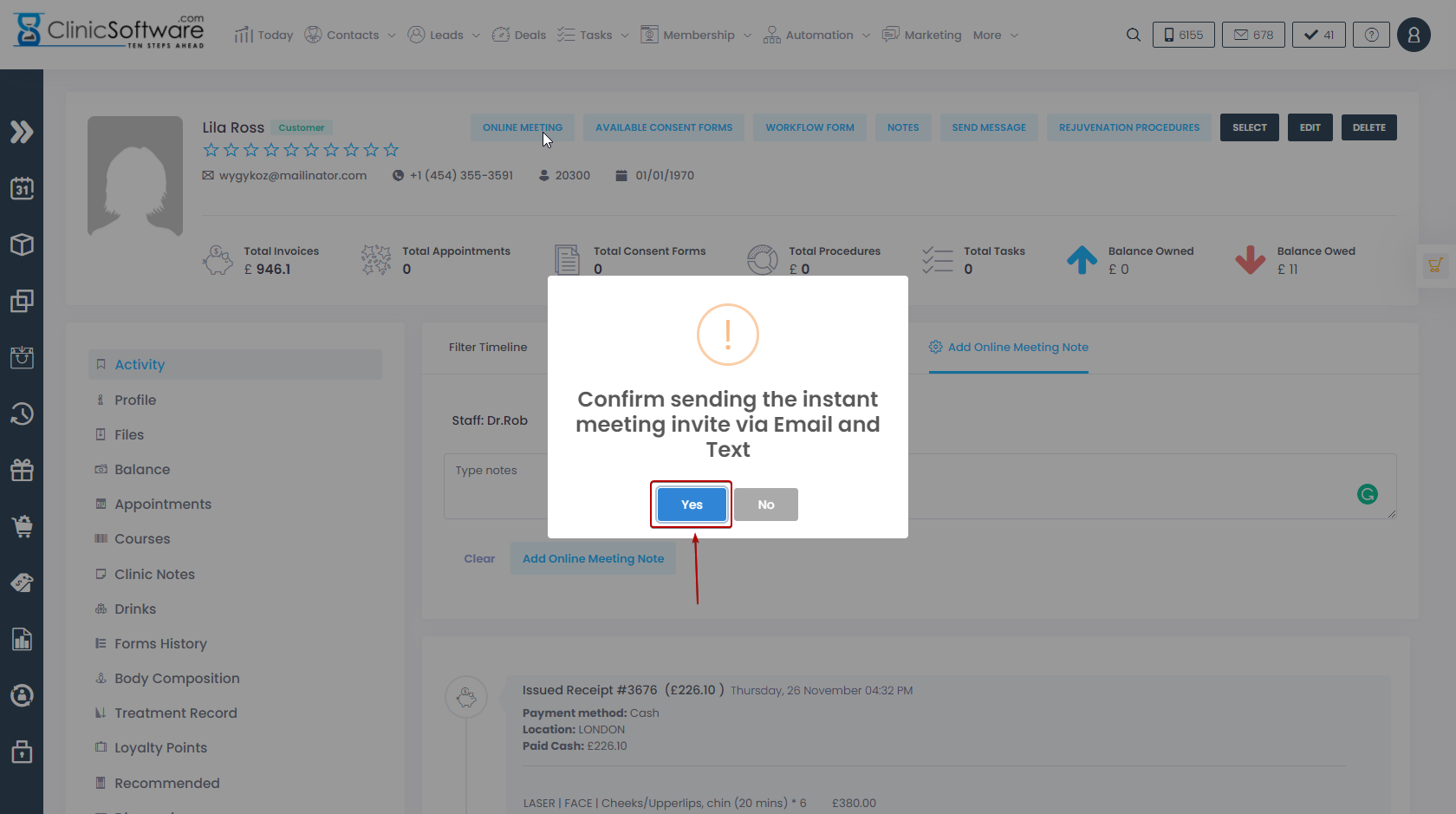Open Treatment Record in side menu
Screen dimensions: 1456x814
[x=175, y=713]
